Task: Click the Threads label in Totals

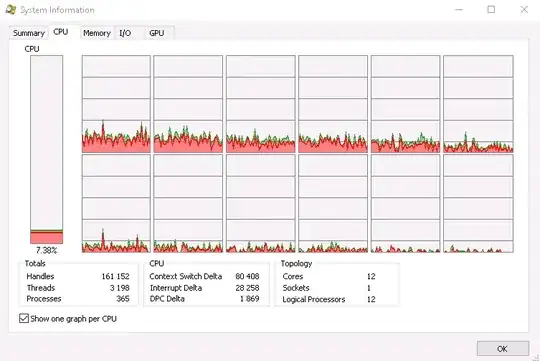Action: [x=41, y=288]
